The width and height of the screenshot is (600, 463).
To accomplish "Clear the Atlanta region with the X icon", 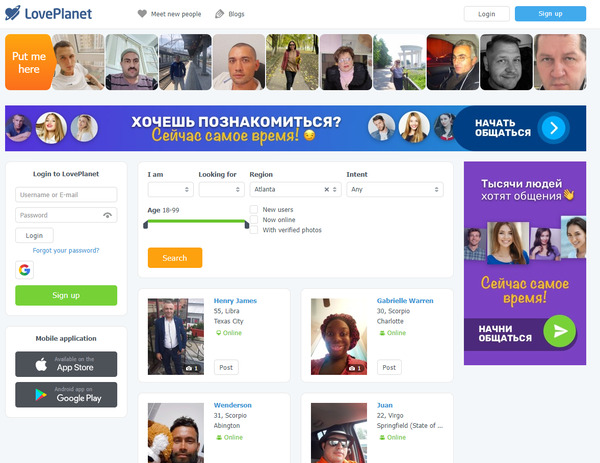I will coord(326,189).
